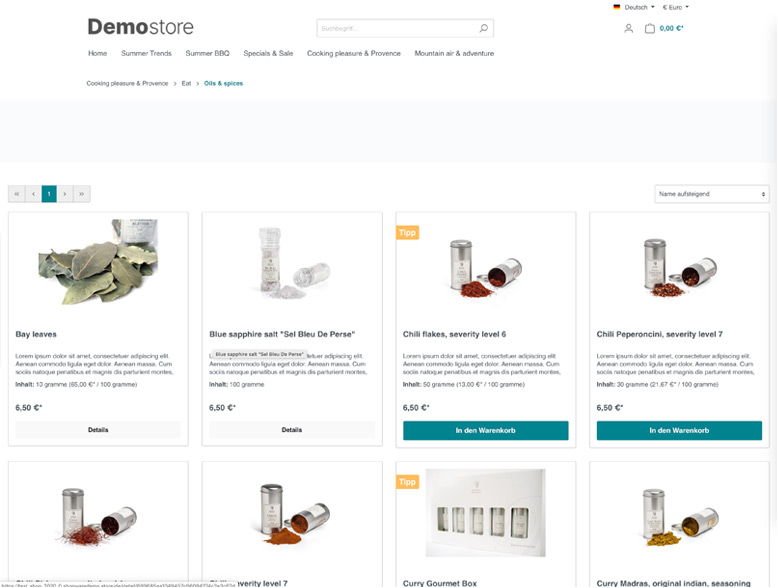Image resolution: width=778 pixels, height=588 pixels.
Task: Go to next page pagination arrow
Action: tap(65, 194)
